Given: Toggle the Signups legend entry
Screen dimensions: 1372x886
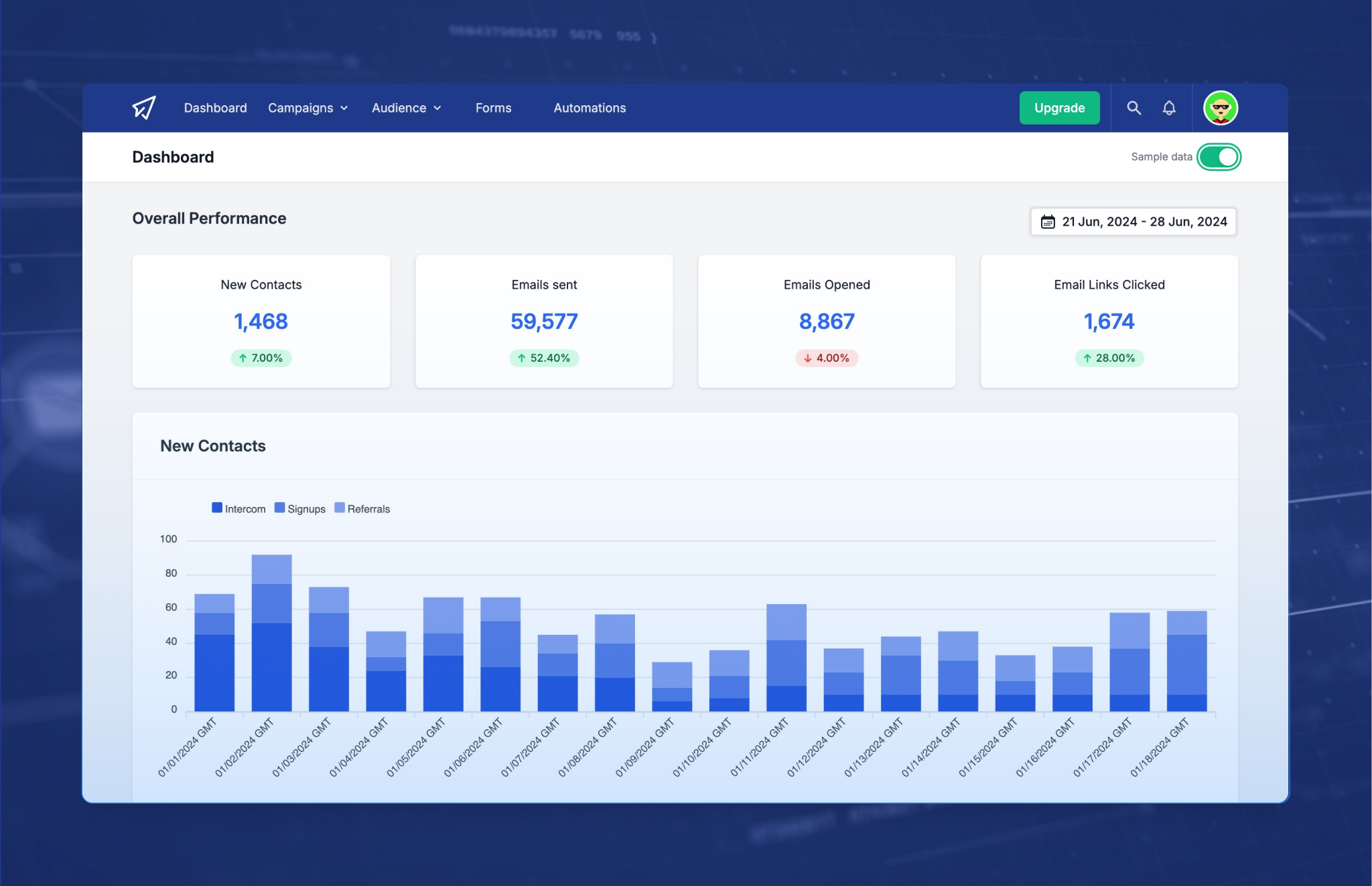Looking at the screenshot, I should [x=299, y=508].
